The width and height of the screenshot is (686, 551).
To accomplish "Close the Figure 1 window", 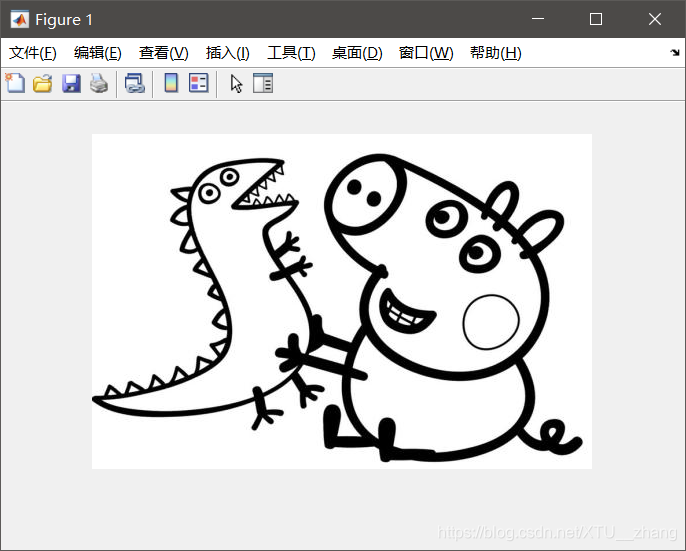I will pyautogui.click(x=655, y=19).
